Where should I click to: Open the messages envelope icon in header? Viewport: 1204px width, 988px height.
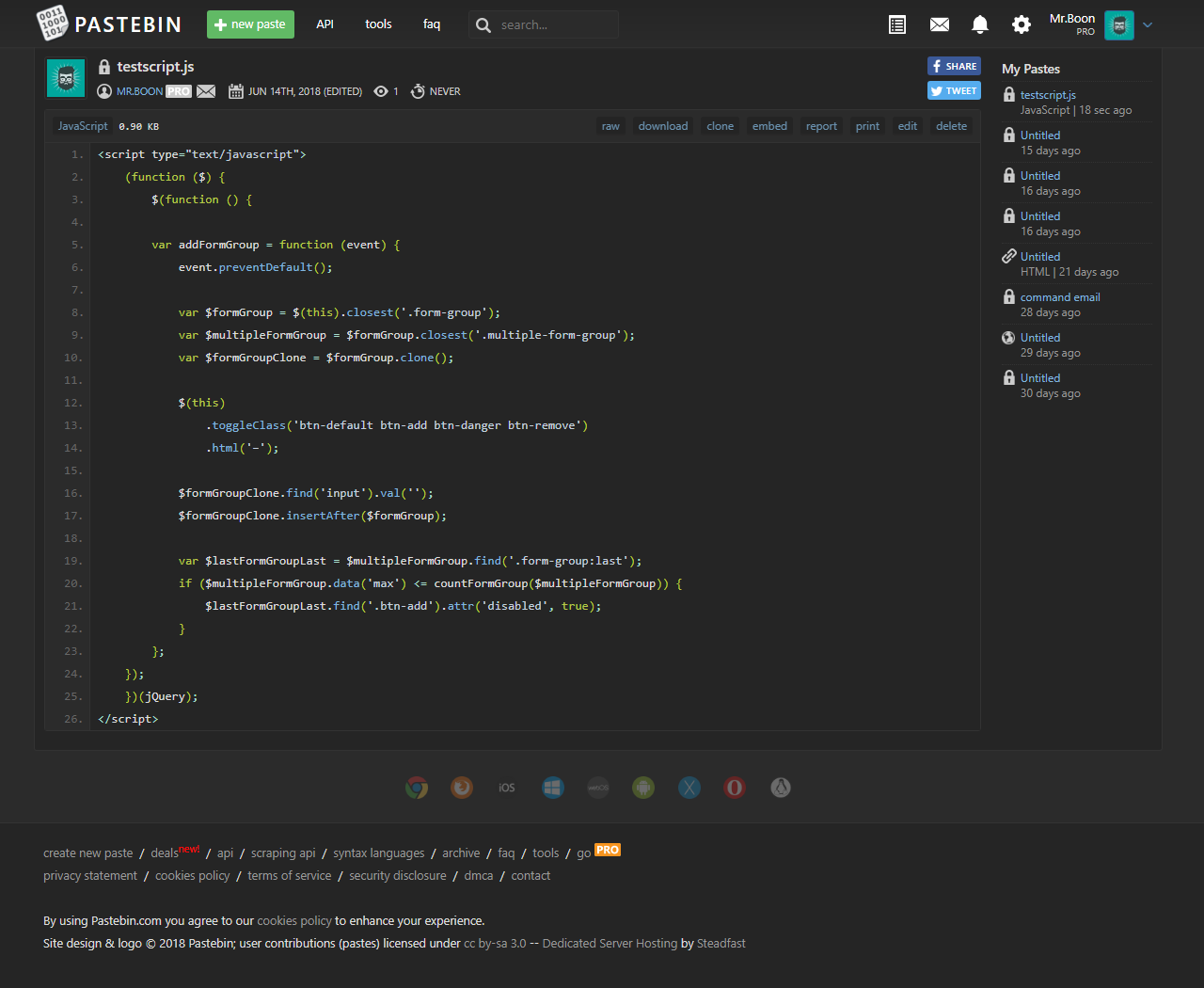[x=939, y=24]
